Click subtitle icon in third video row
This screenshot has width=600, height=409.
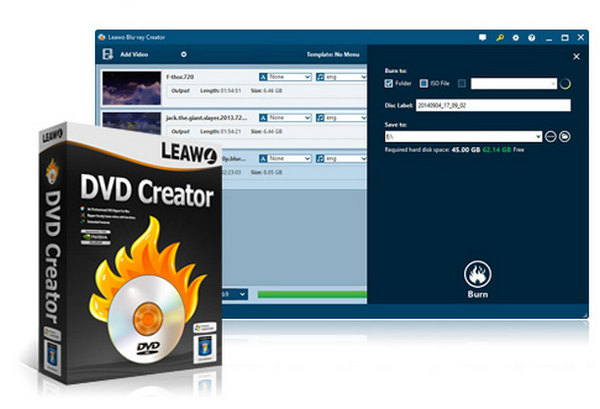263,158
